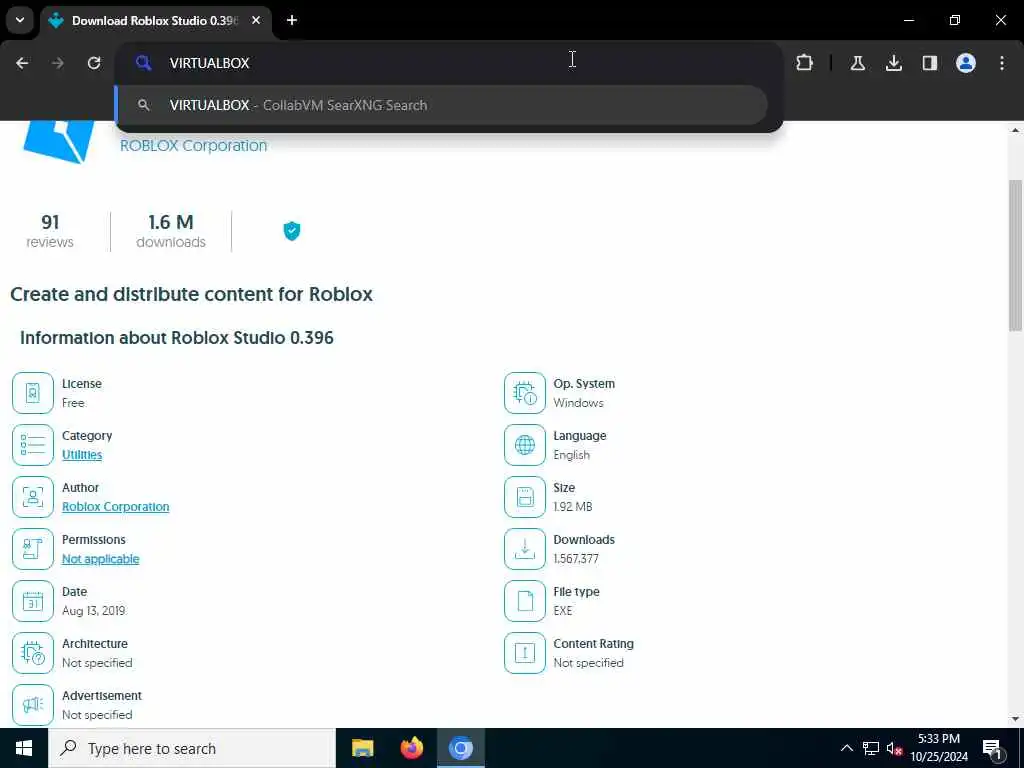Click the 91 reviews counter

coord(50,231)
